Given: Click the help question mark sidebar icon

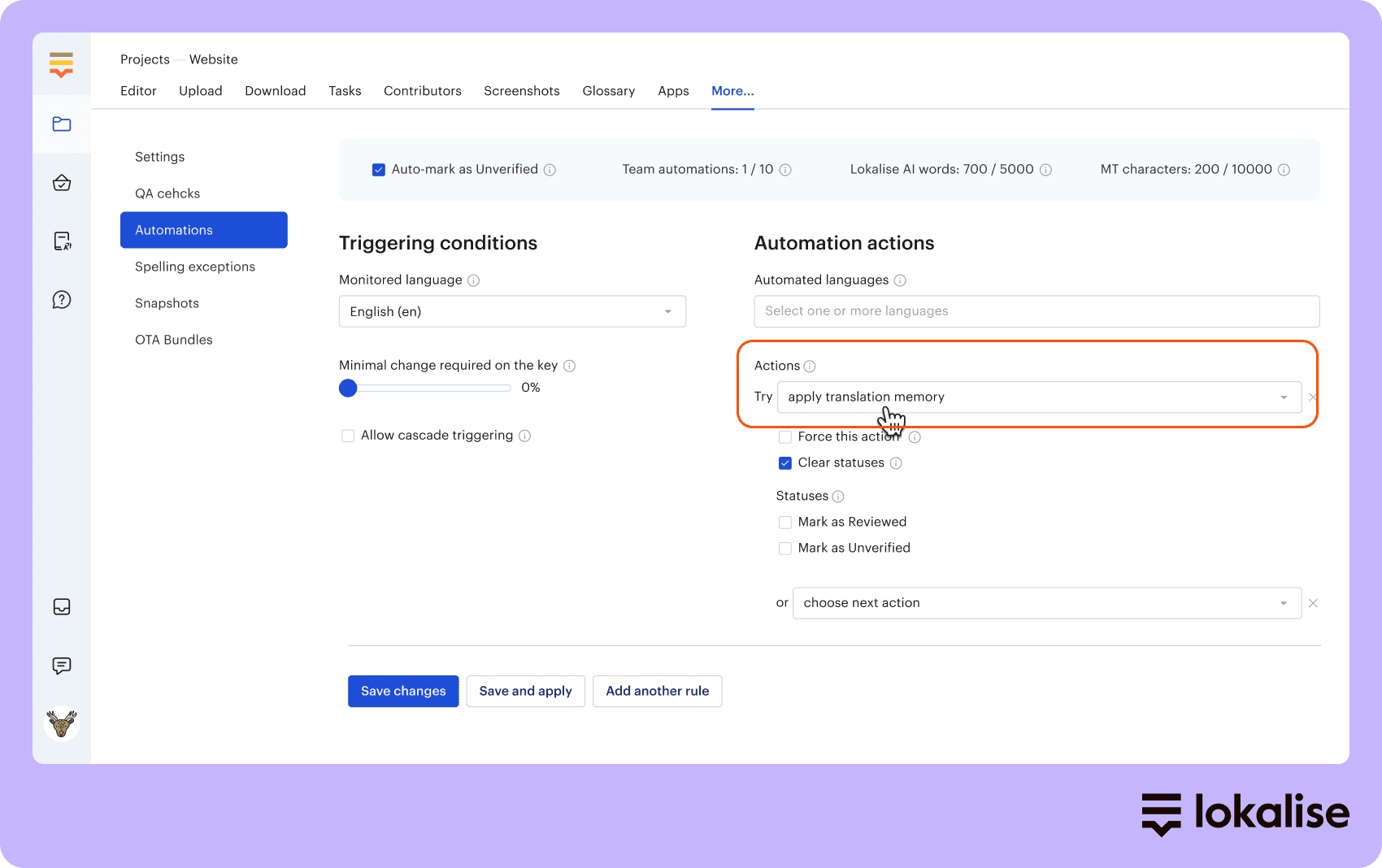Looking at the screenshot, I should [x=62, y=300].
